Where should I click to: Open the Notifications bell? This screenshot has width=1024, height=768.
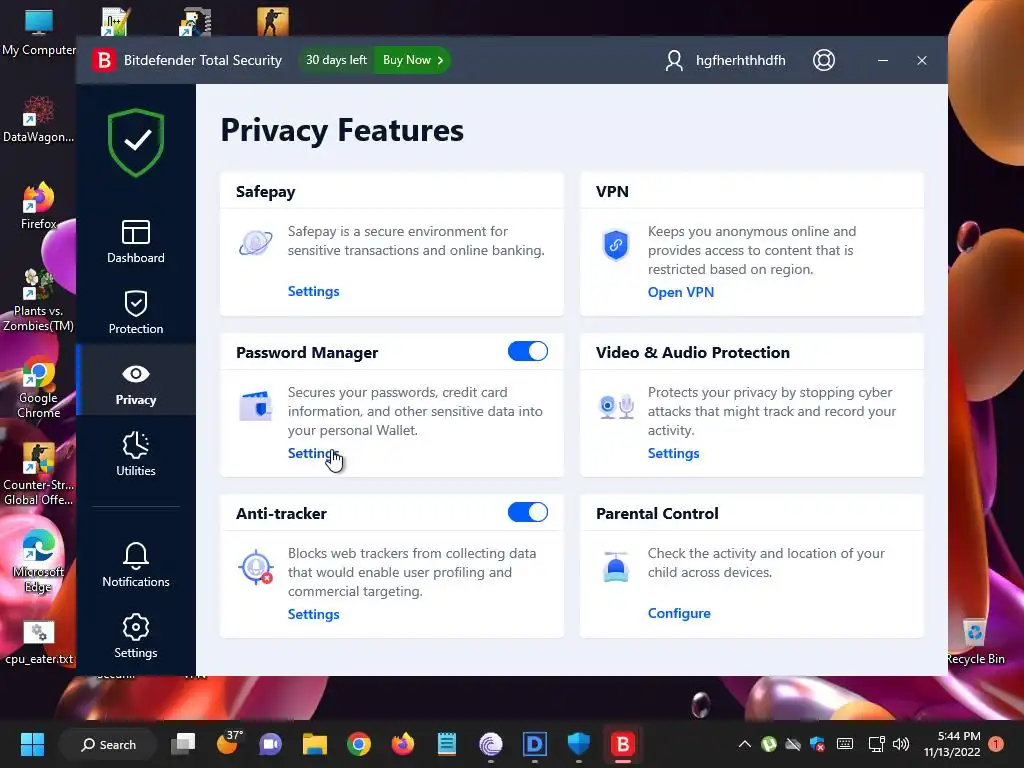(136, 565)
